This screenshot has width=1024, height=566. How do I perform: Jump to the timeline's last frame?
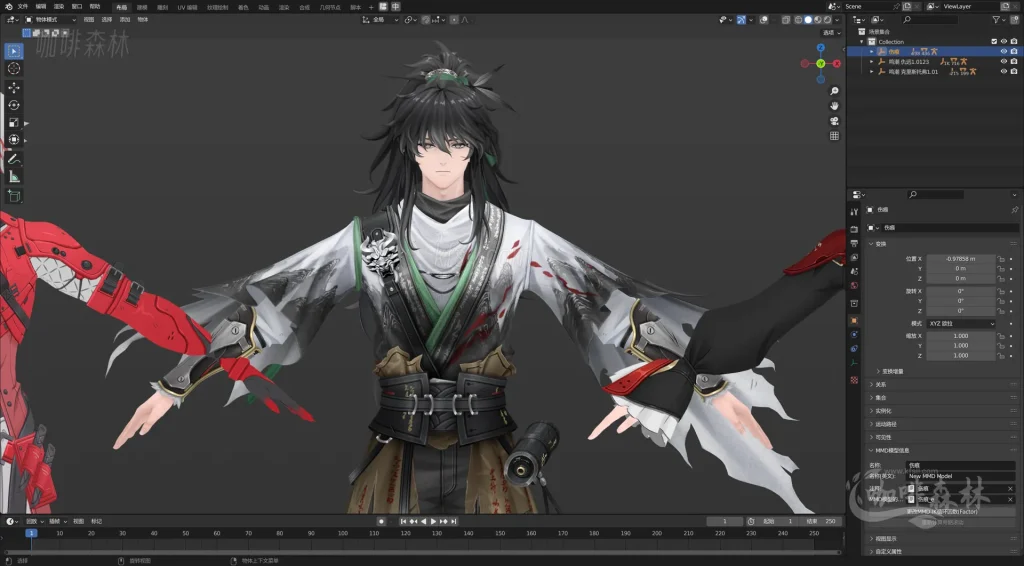click(453, 522)
